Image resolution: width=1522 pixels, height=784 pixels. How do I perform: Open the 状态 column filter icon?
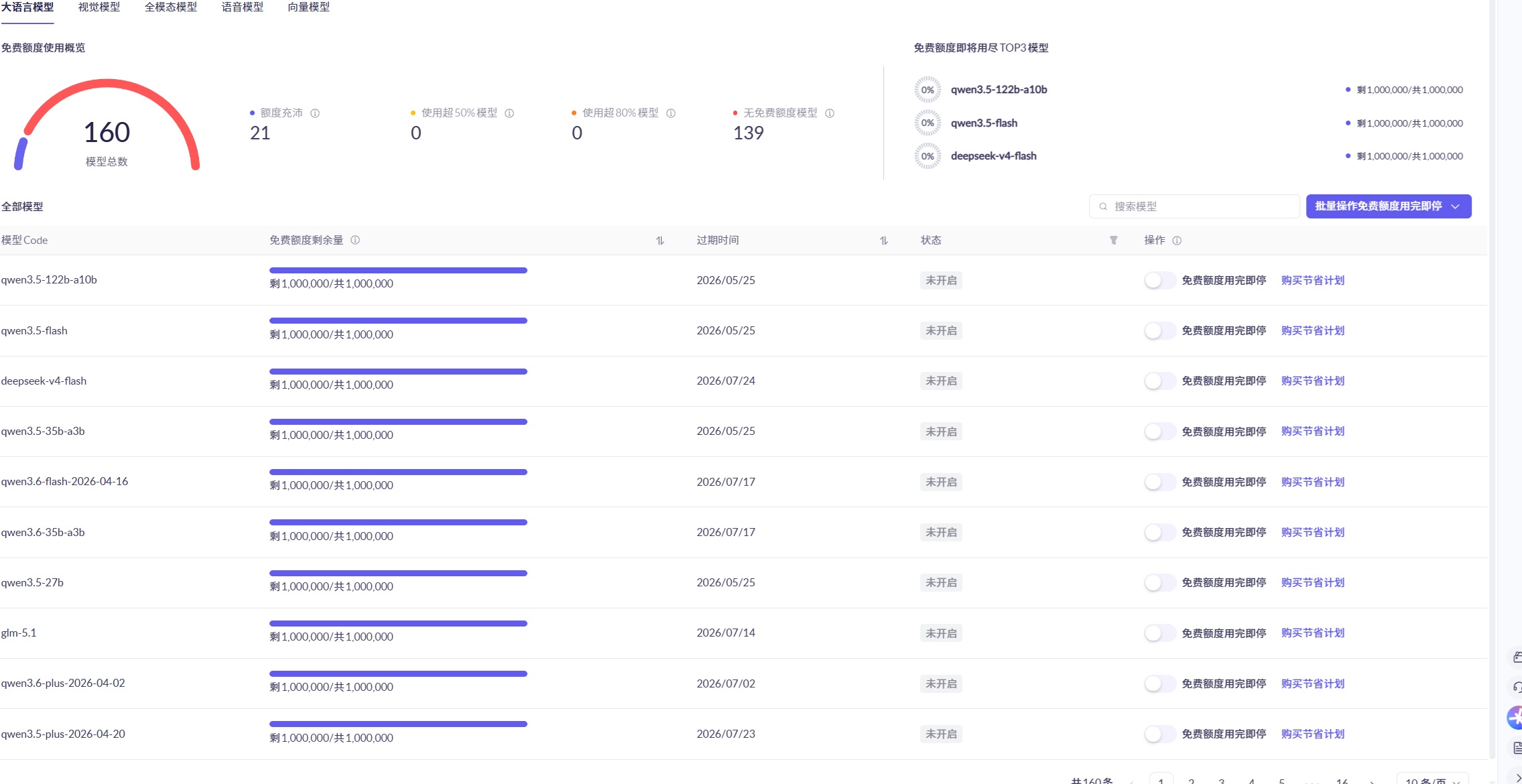(x=1113, y=241)
